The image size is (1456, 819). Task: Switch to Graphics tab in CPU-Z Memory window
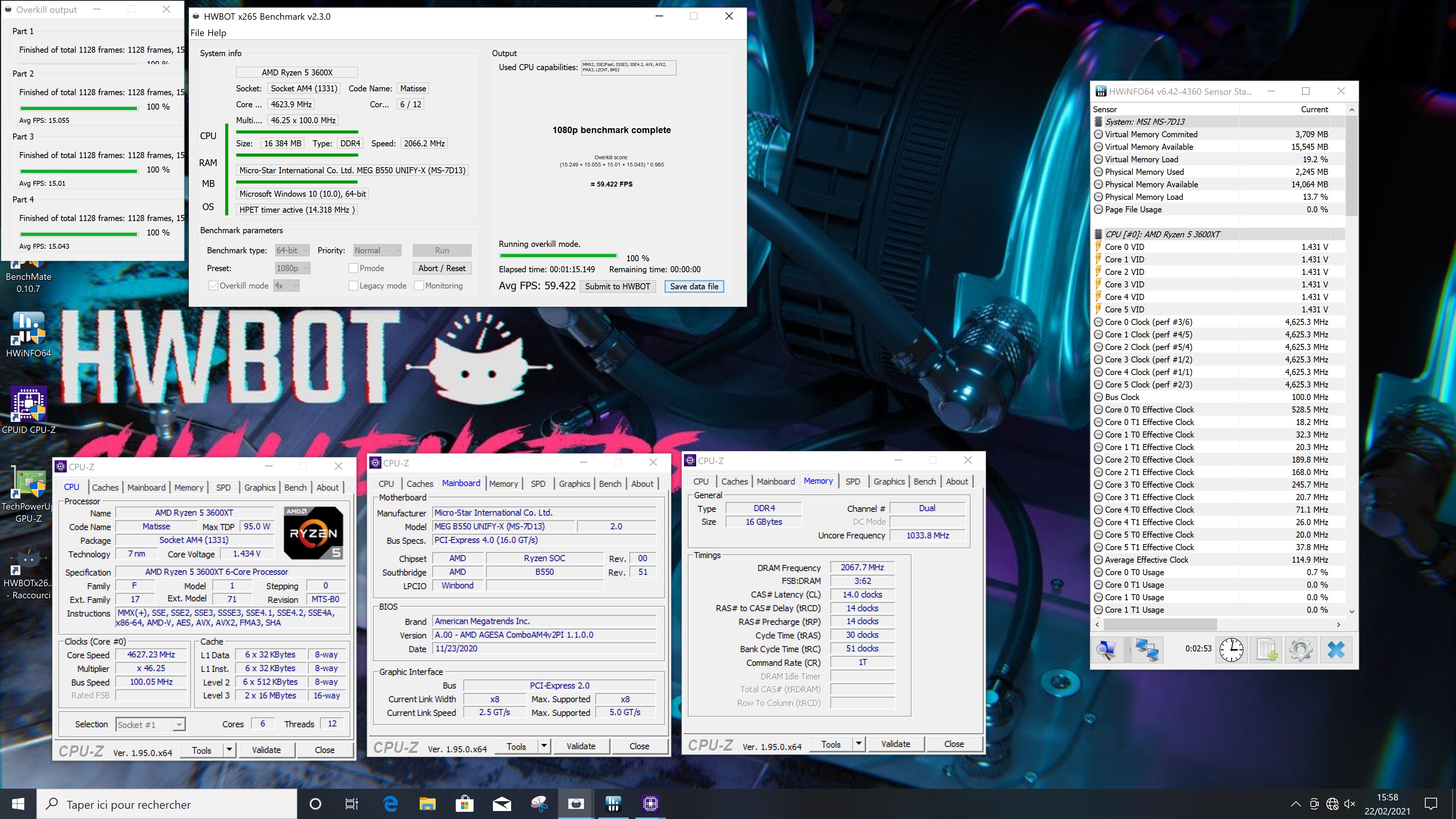tap(889, 481)
